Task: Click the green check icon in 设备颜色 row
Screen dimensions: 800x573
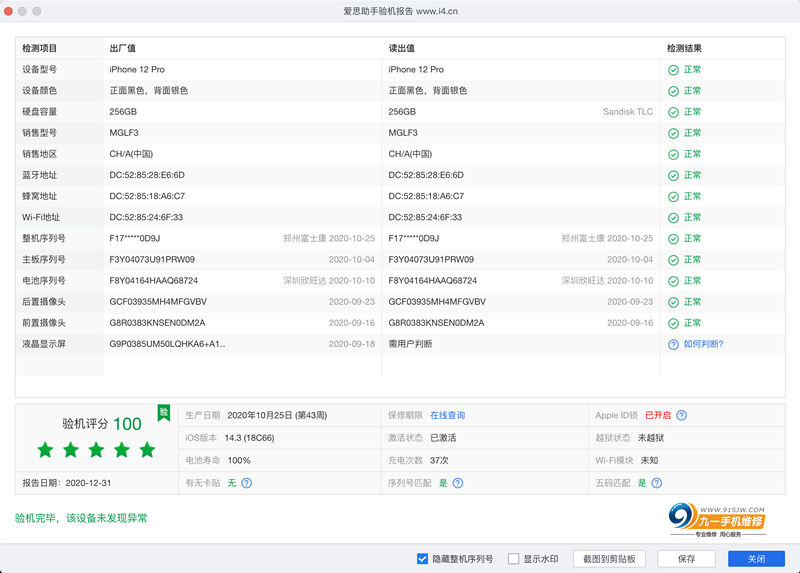Action: (x=673, y=91)
